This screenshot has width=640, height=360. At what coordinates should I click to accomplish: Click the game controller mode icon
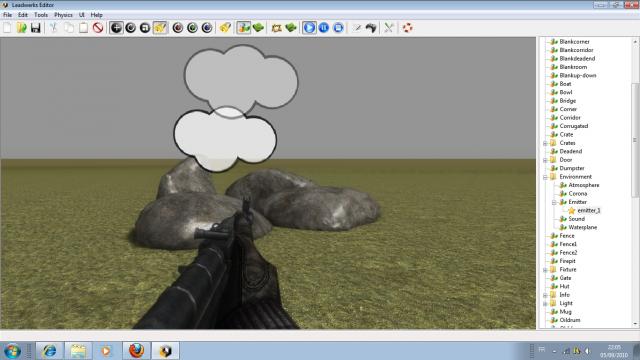click(x=371, y=28)
